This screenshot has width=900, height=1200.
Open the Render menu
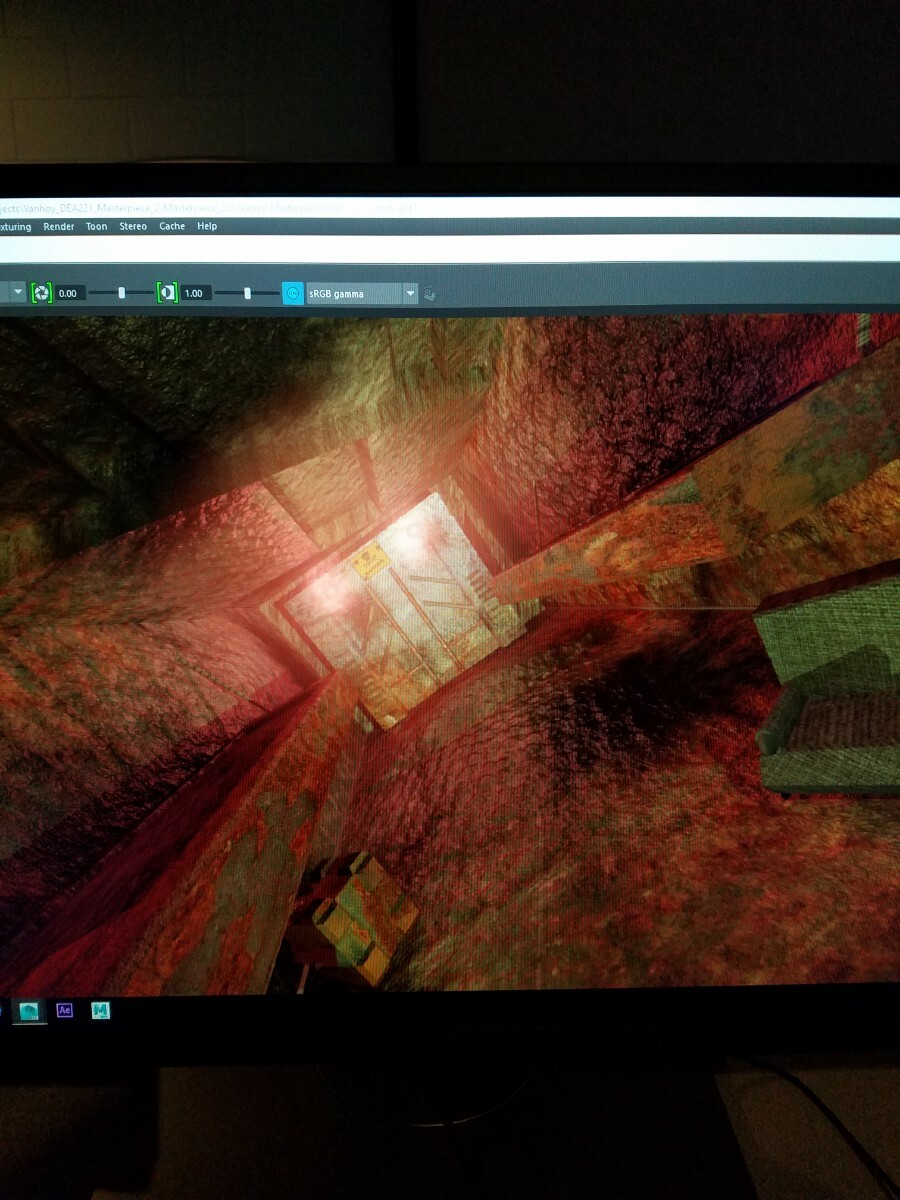click(59, 227)
